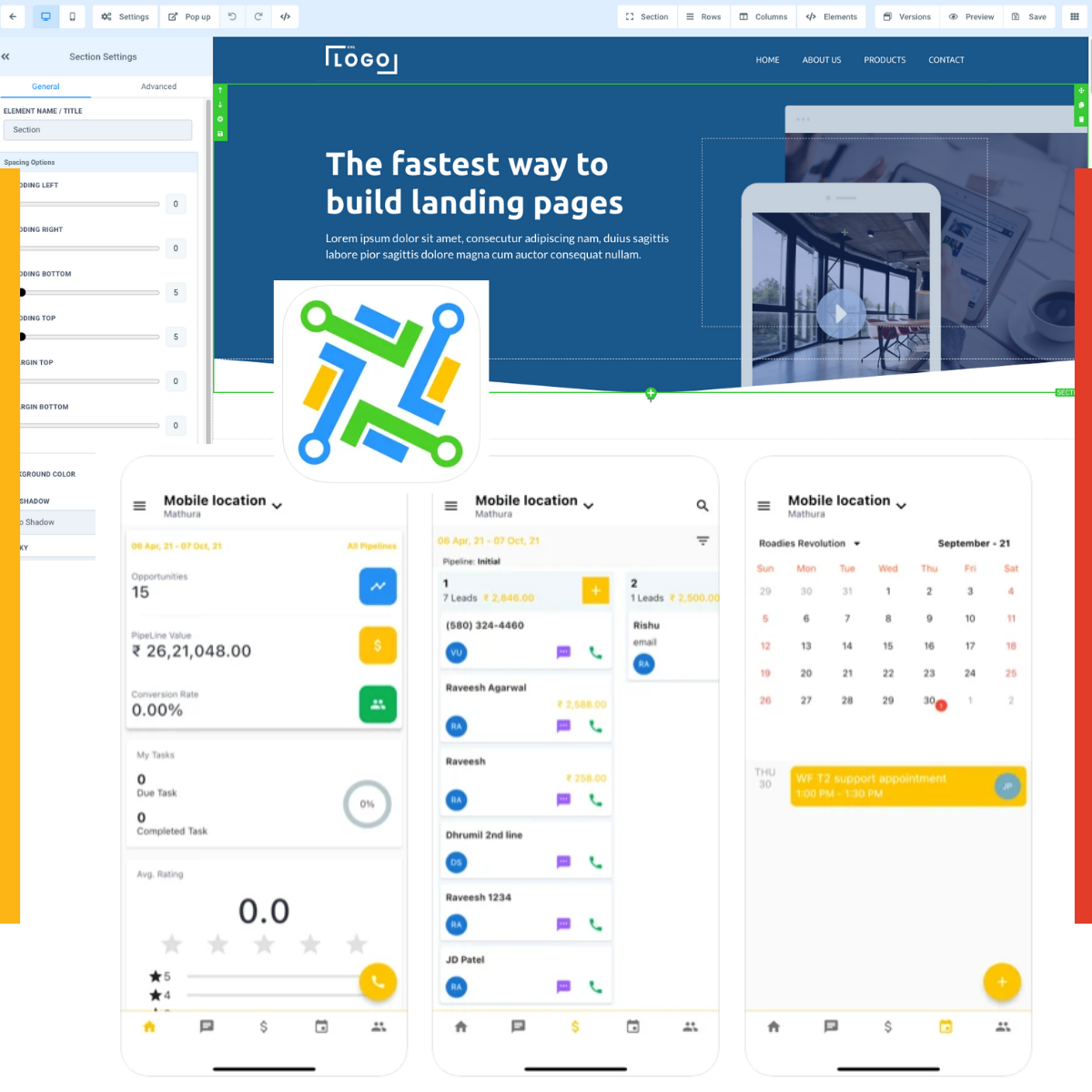The image size is (1092, 1092).
Task: Click the redo arrow icon
Action: click(258, 16)
